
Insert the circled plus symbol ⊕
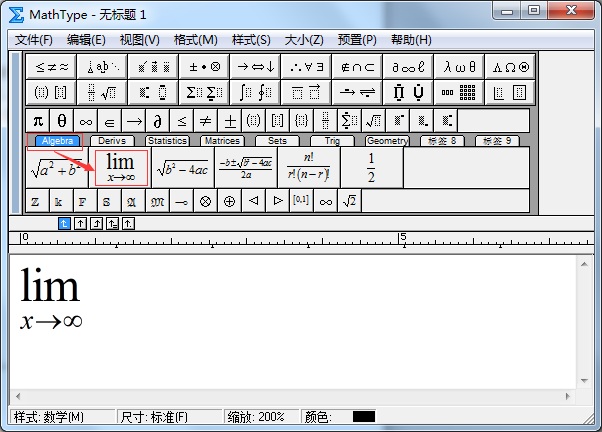click(229, 201)
